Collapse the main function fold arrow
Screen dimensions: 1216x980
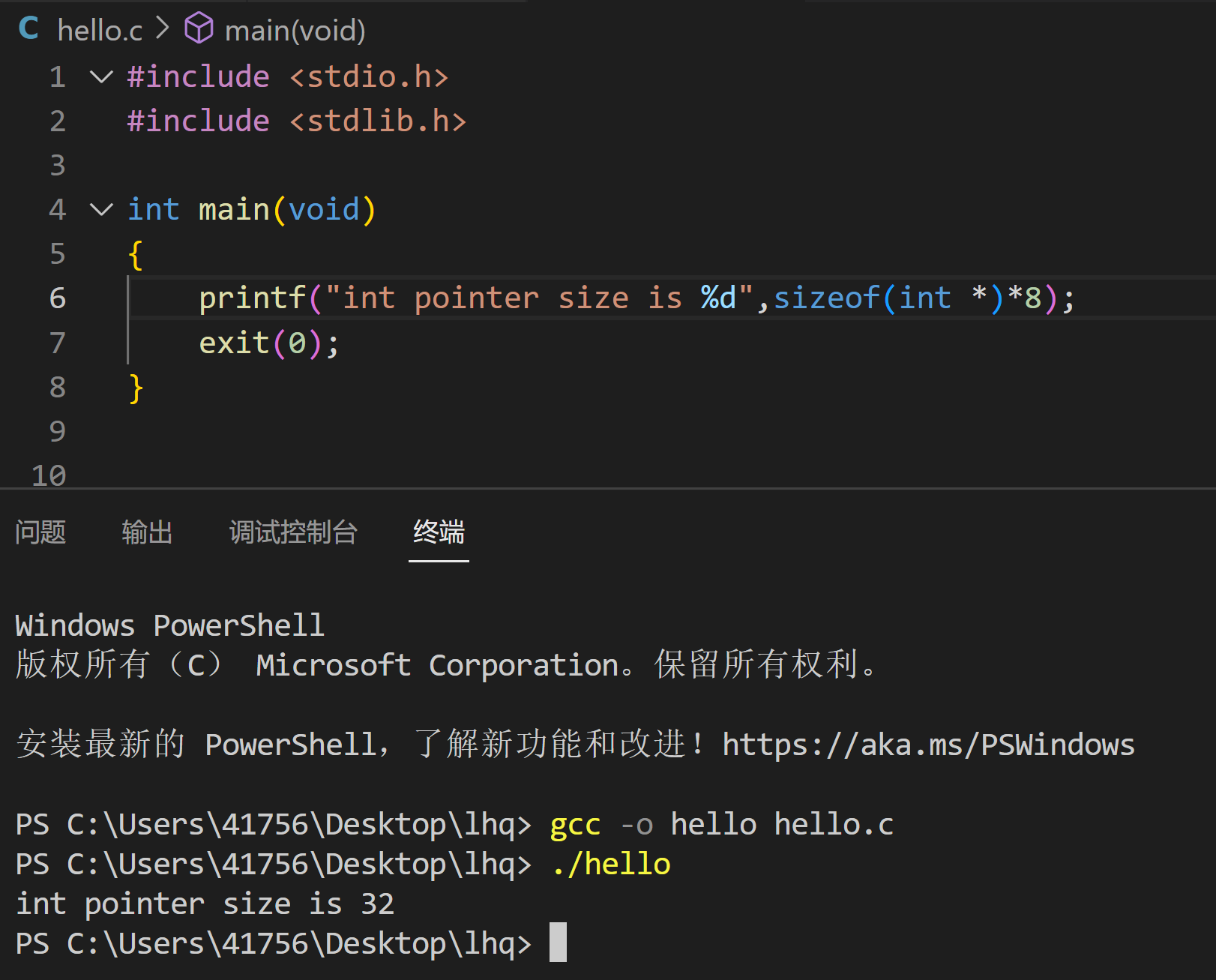click(101, 209)
